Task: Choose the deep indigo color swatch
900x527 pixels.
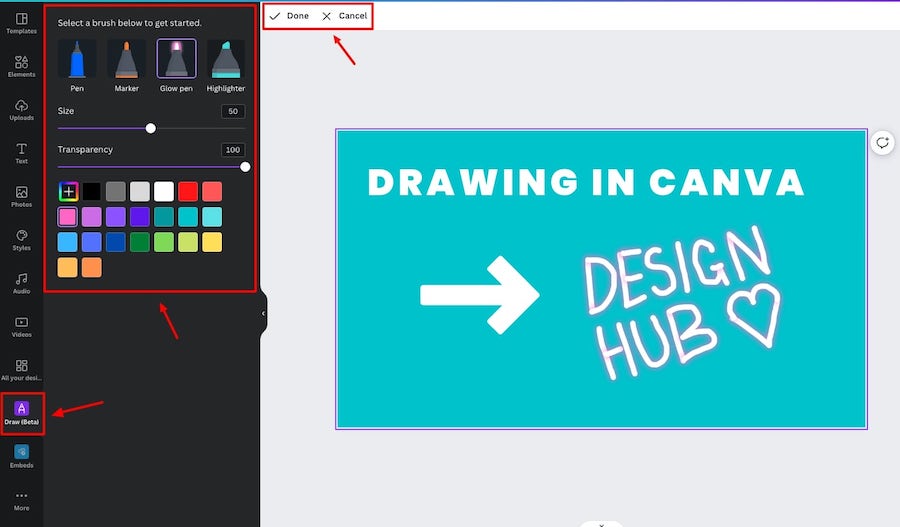Action: pos(139,217)
